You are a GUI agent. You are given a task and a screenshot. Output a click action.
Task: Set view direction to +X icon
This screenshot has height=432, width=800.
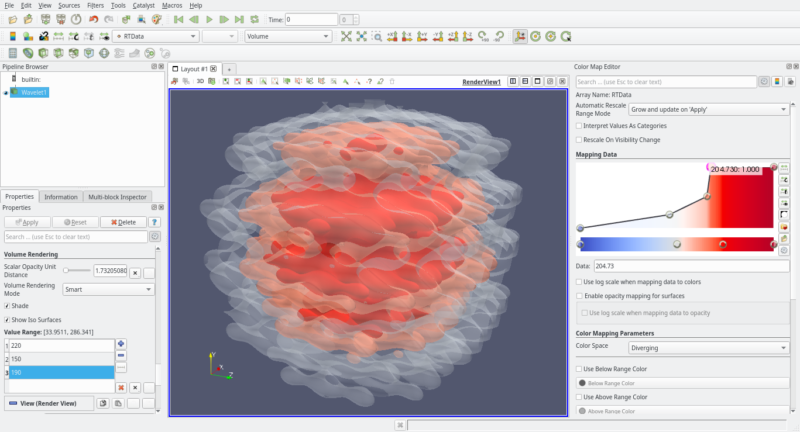(392, 36)
